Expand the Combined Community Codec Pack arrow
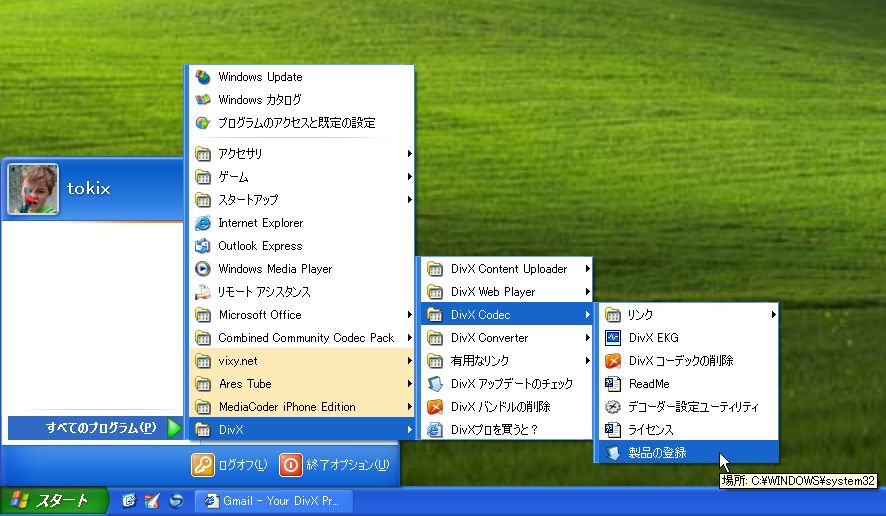This screenshot has height=516, width=886. click(x=409, y=338)
